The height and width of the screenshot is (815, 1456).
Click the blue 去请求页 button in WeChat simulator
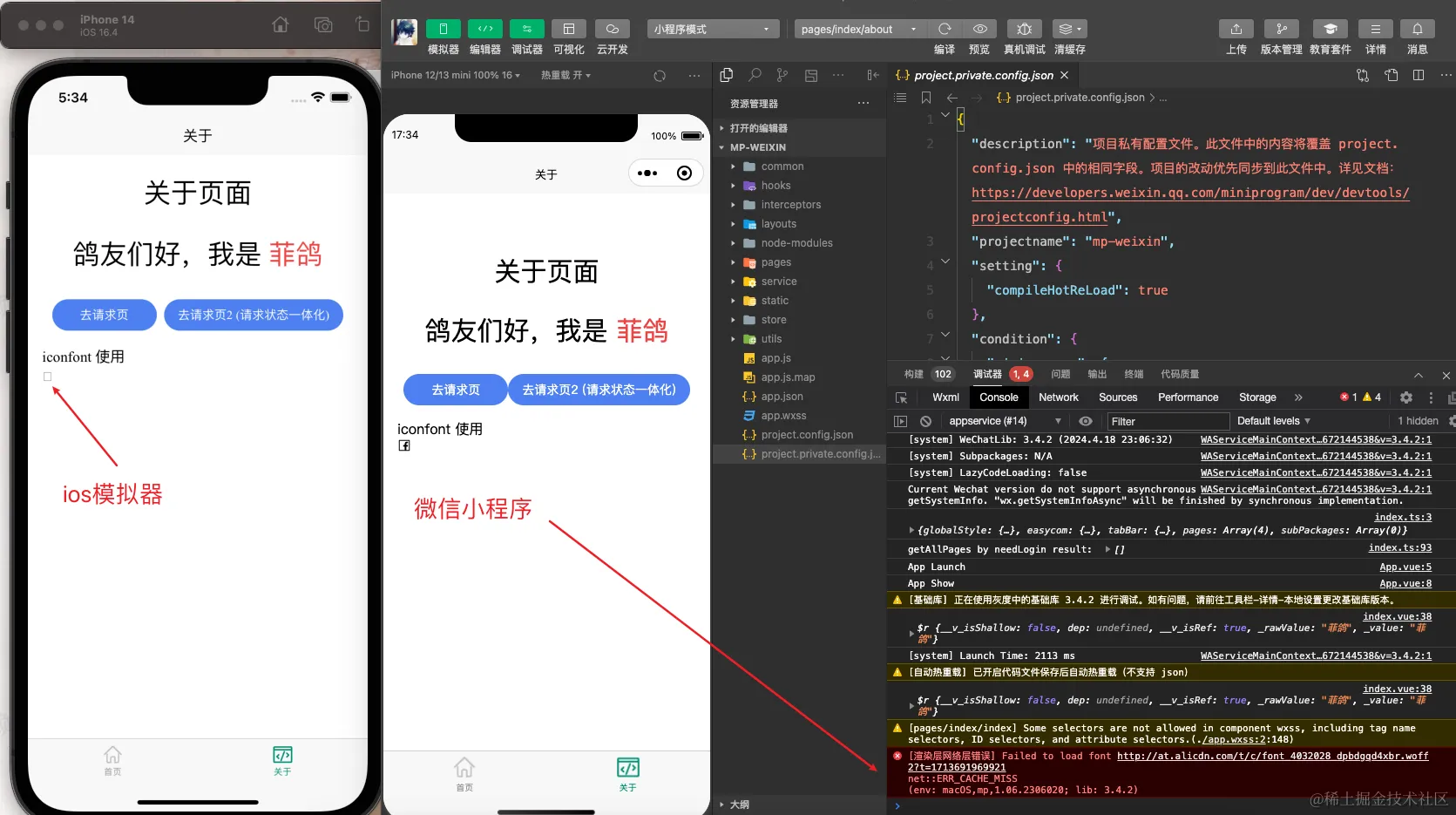[456, 390]
